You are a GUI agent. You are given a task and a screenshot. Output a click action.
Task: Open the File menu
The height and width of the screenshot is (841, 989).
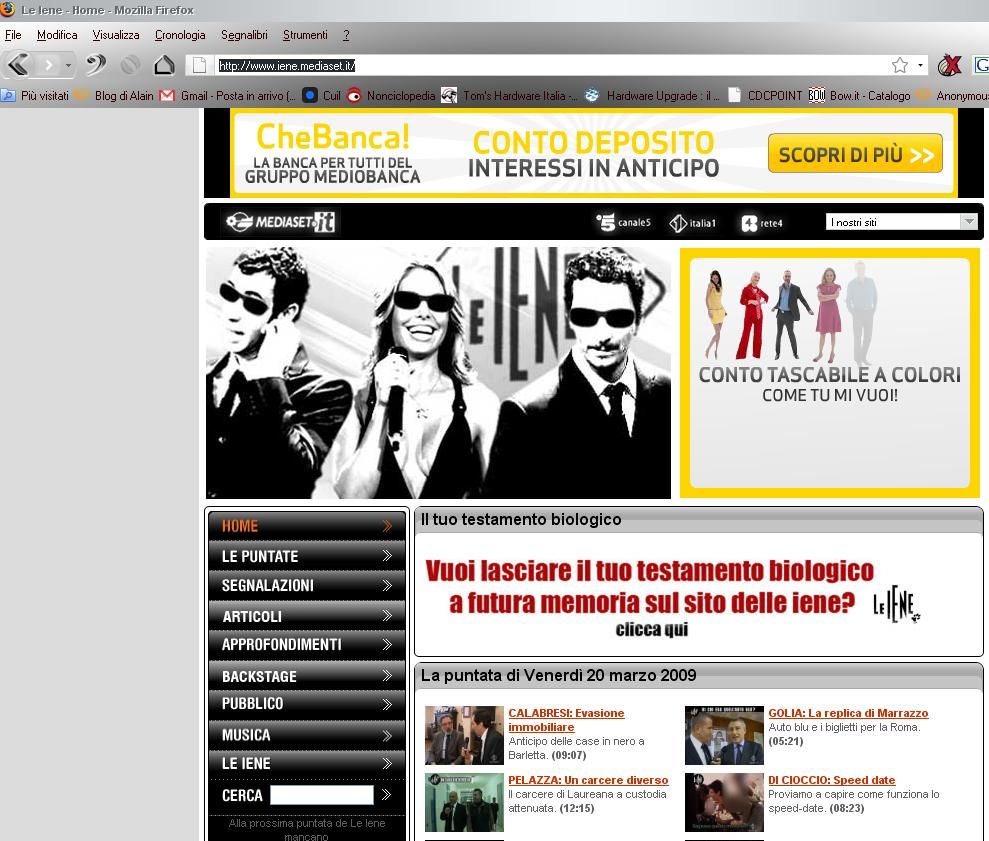[13, 35]
